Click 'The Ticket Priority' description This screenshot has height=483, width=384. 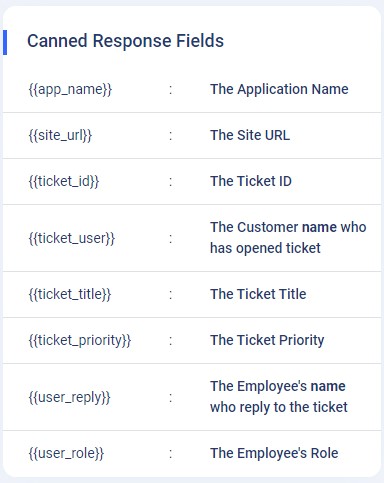pos(267,340)
